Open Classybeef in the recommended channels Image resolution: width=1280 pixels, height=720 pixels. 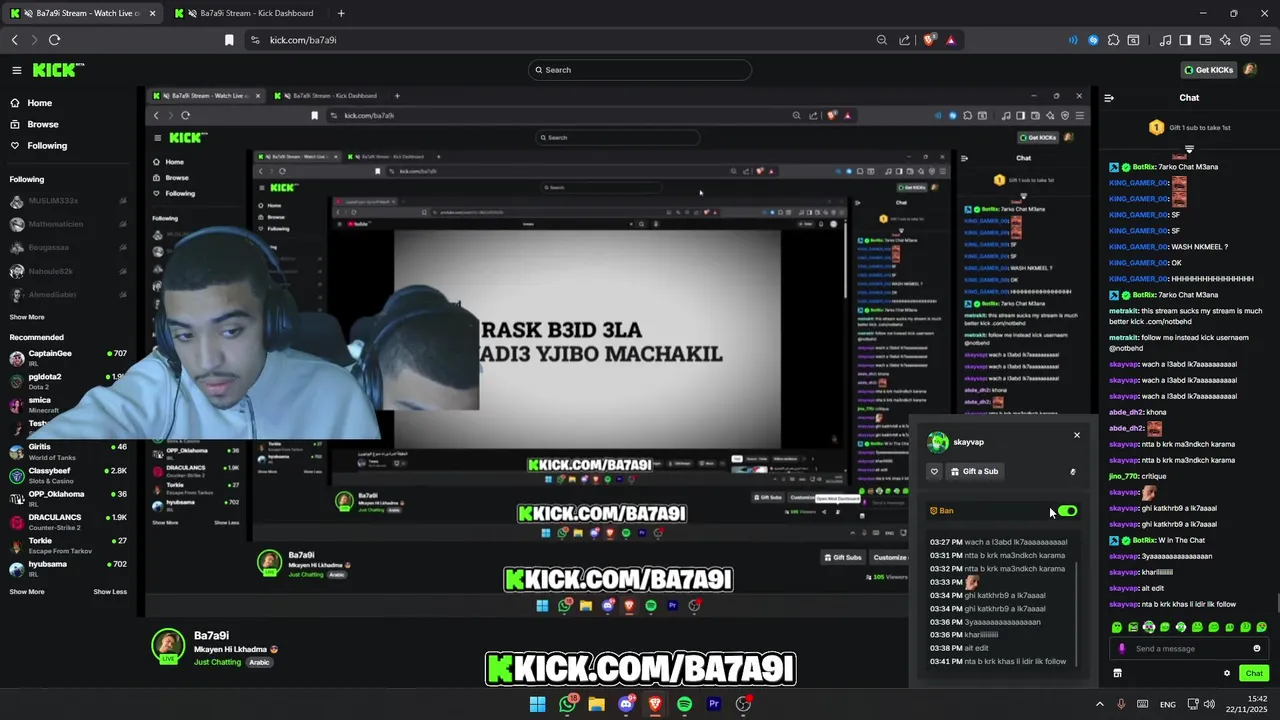coord(68,474)
